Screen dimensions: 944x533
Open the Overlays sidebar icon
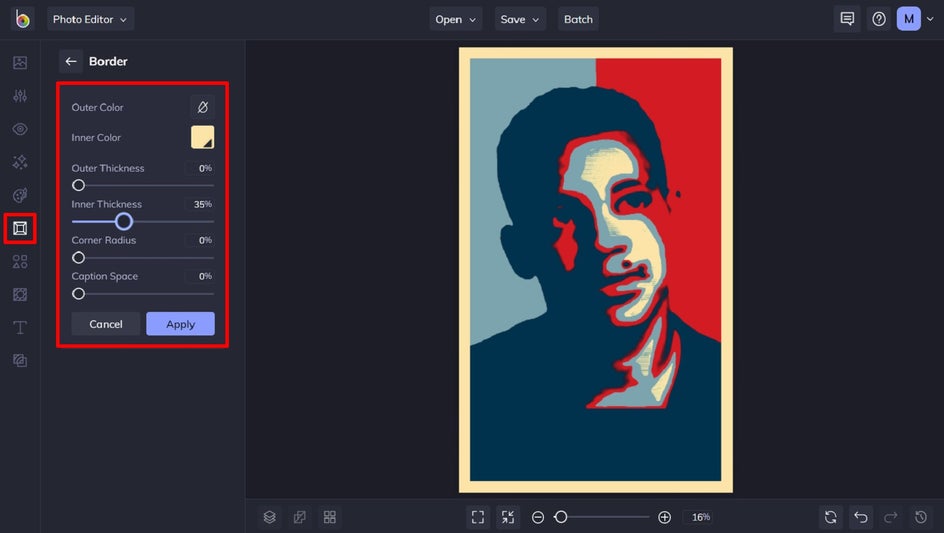20,295
